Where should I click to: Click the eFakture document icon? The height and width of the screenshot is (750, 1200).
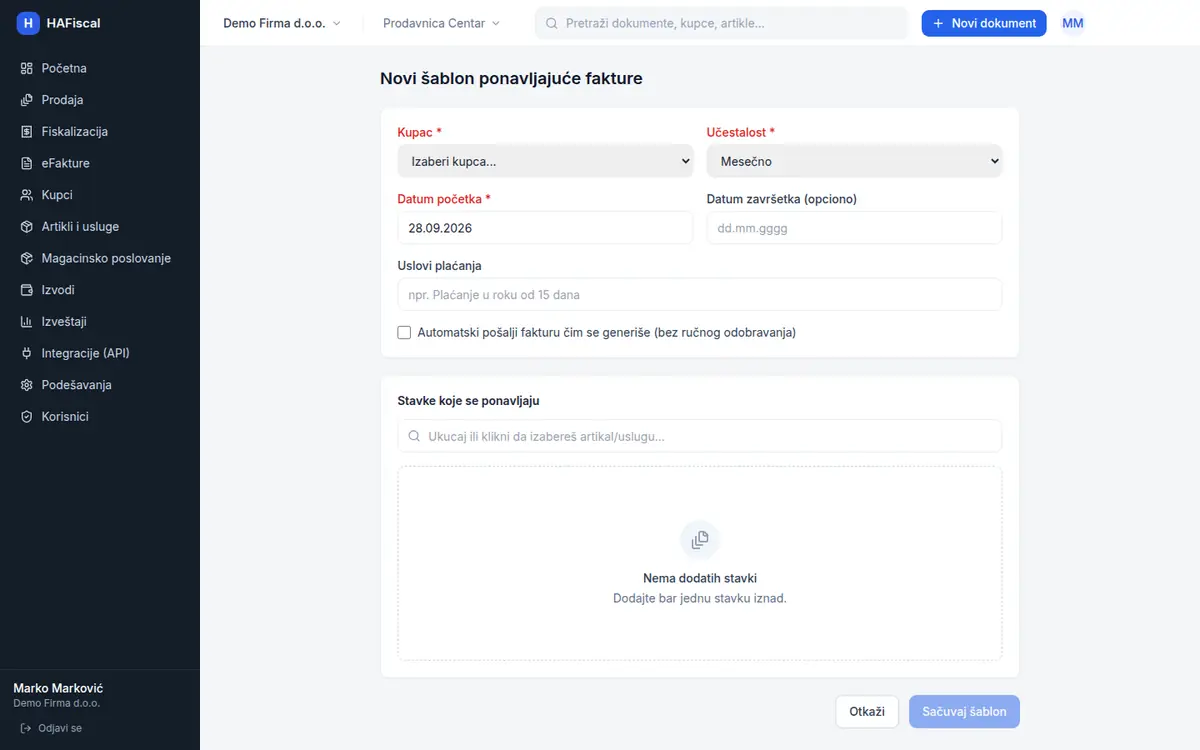coord(27,163)
